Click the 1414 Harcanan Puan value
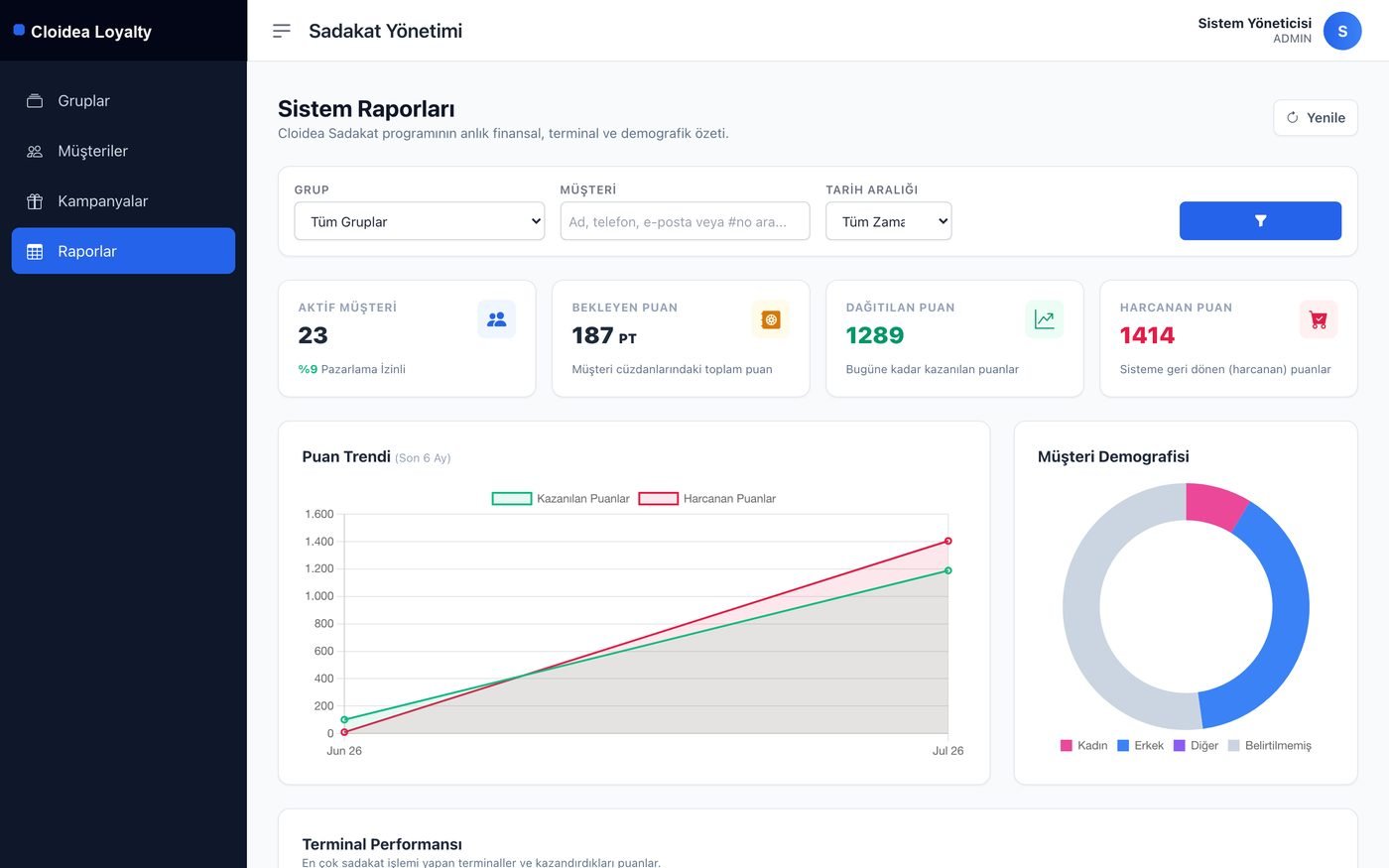Image resolution: width=1389 pixels, height=868 pixels. (x=1147, y=335)
